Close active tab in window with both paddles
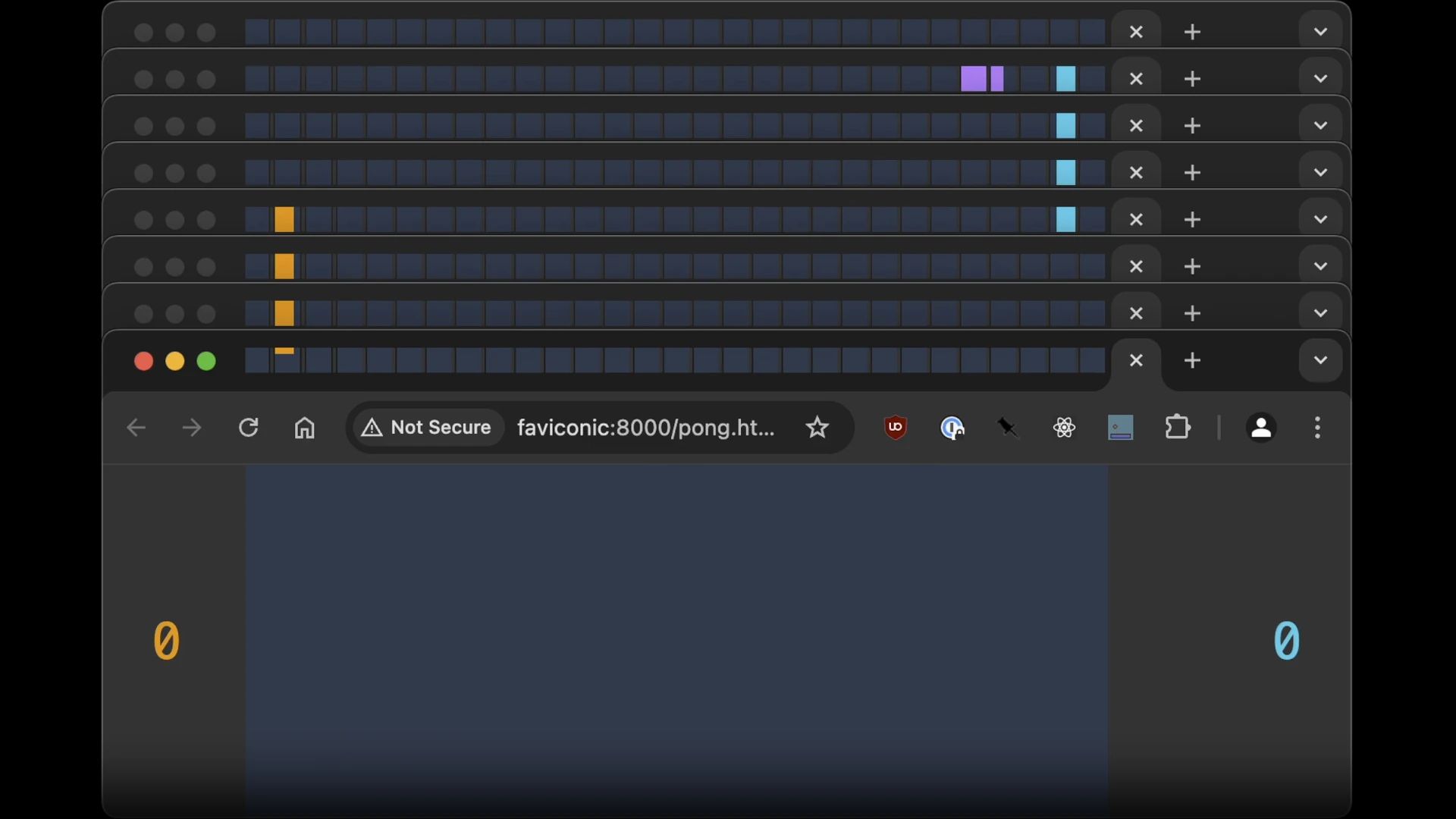 (x=1136, y=219)
